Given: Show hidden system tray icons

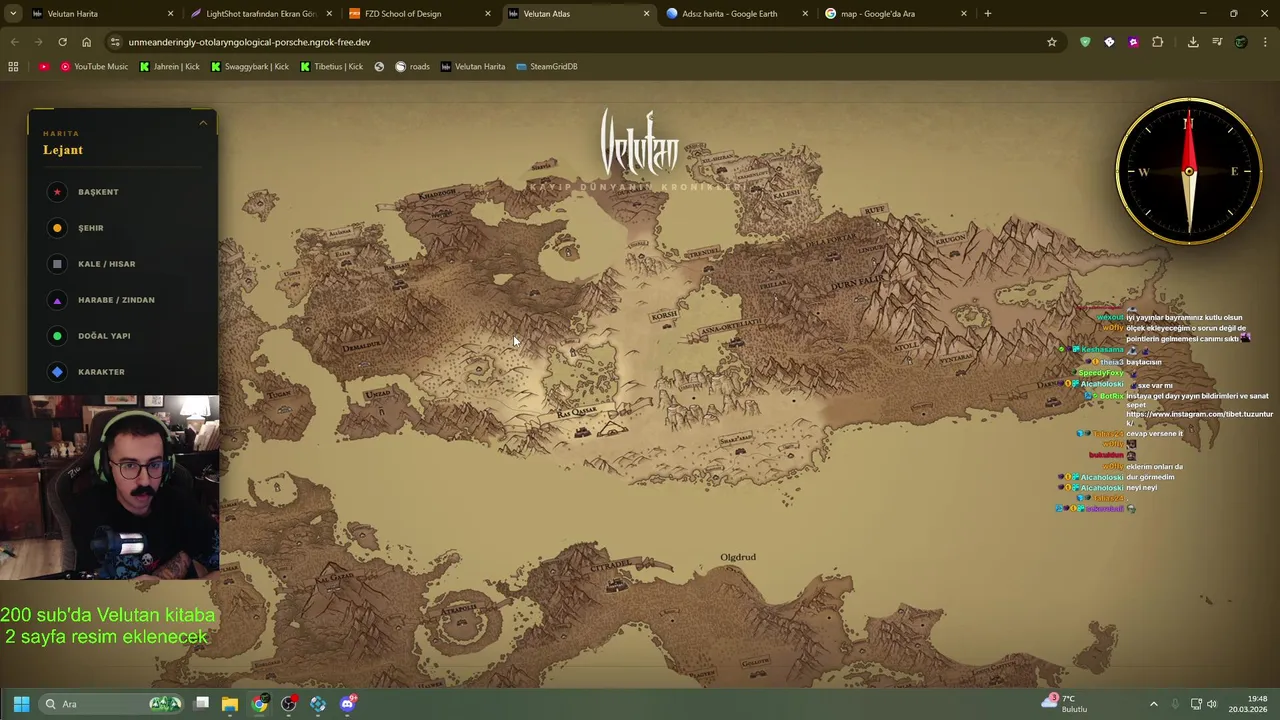Looking at the screenshot, I should [1153, 704].
